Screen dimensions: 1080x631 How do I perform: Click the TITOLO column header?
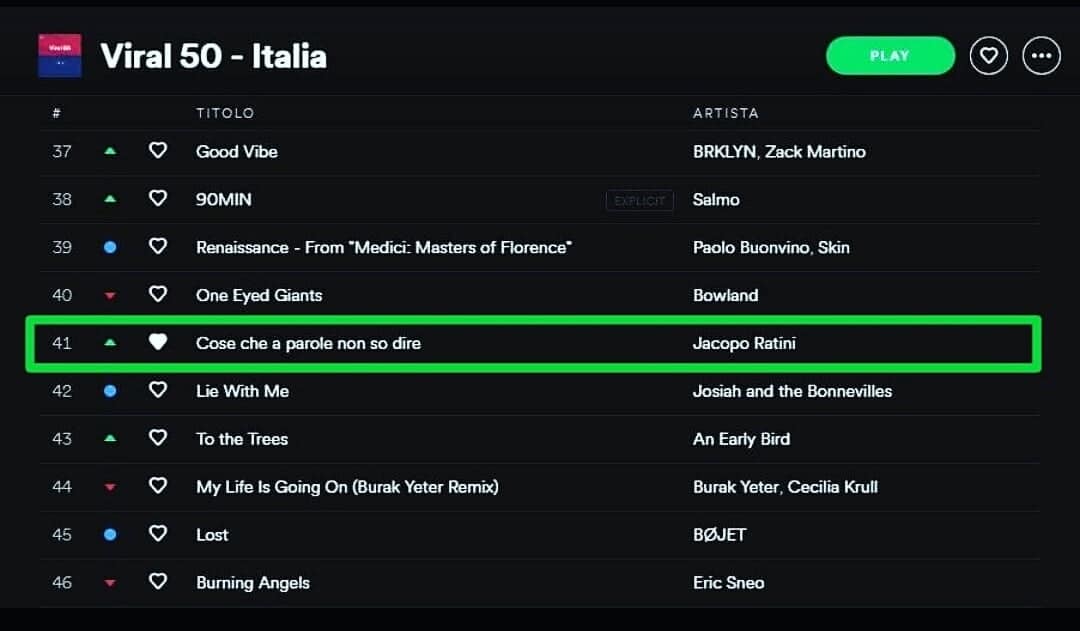click(x=225, y=113)
